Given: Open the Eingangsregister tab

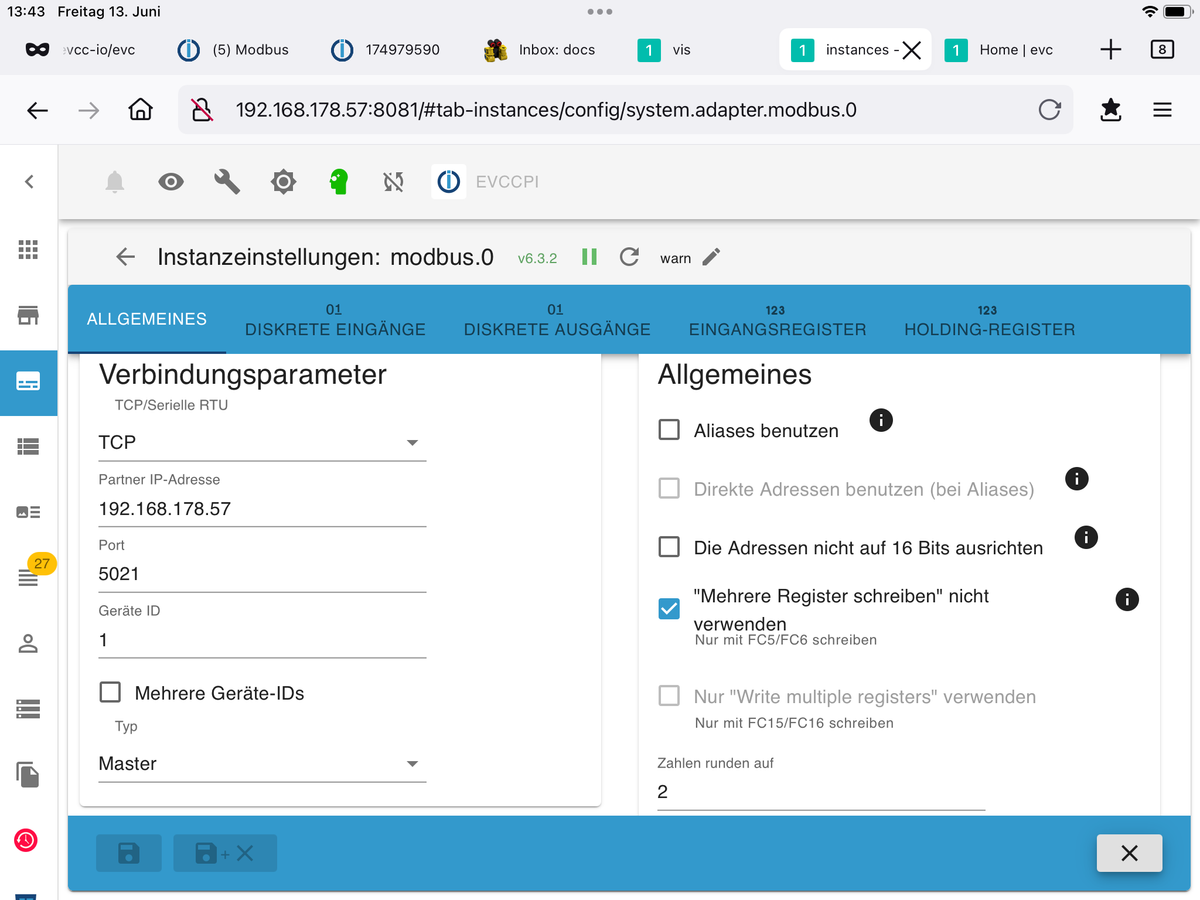Looking at the screenshot, I should pos(777,321).
